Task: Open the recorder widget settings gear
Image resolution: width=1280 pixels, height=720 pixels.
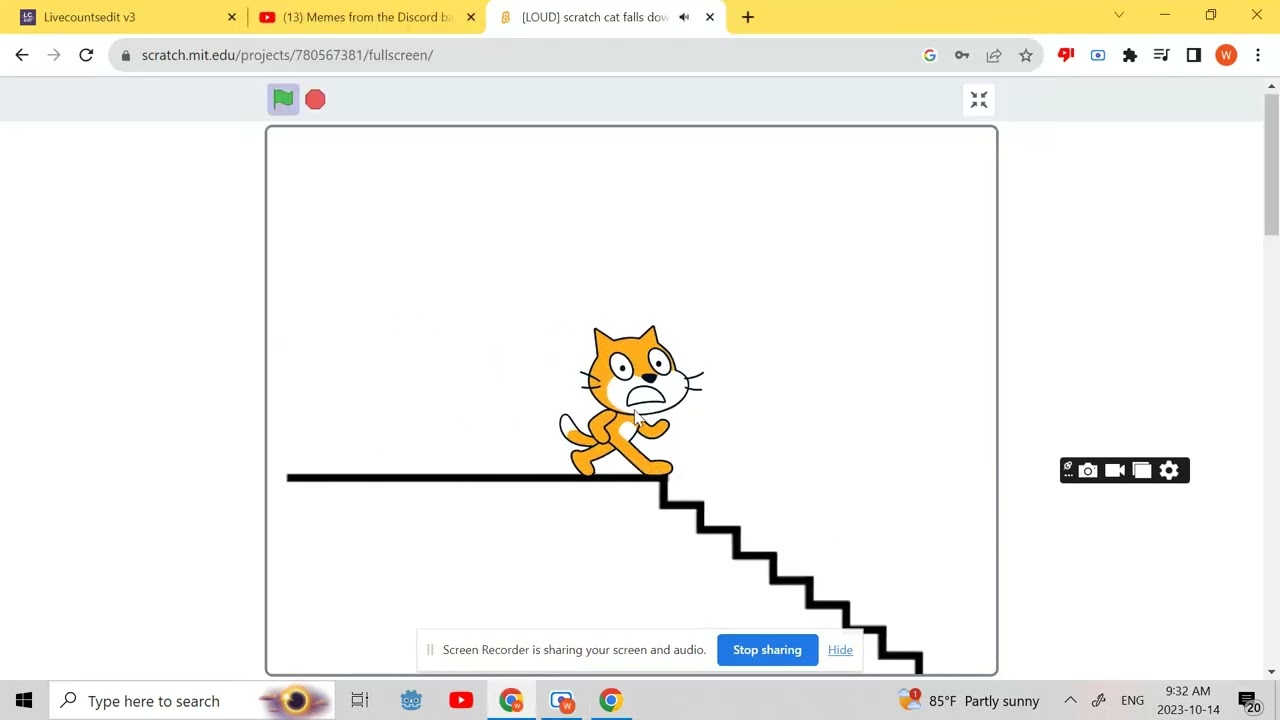Action: (x=1169, y=470)
